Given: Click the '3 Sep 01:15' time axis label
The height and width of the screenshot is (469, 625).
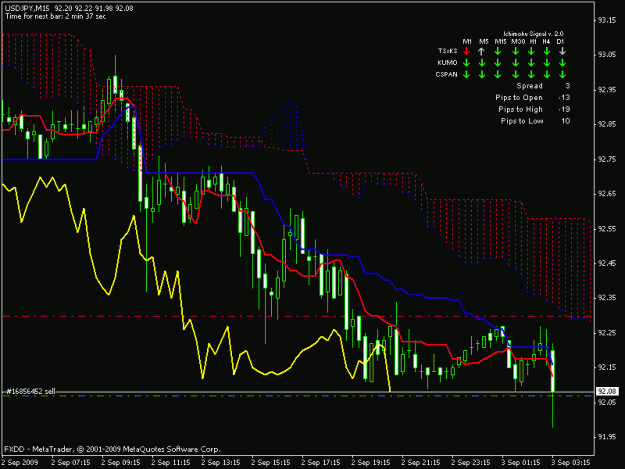Looking at the screenshot, I should 521,463.
